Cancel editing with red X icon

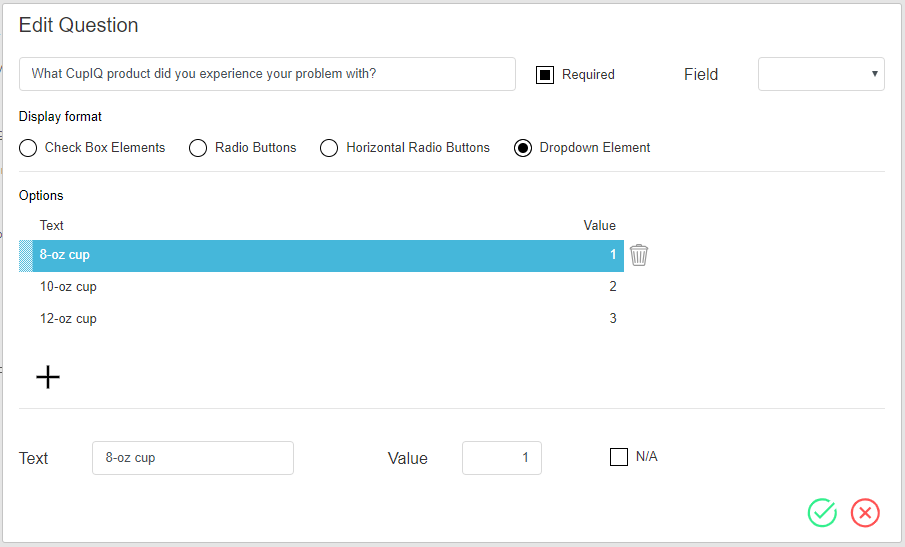point(865,512)
